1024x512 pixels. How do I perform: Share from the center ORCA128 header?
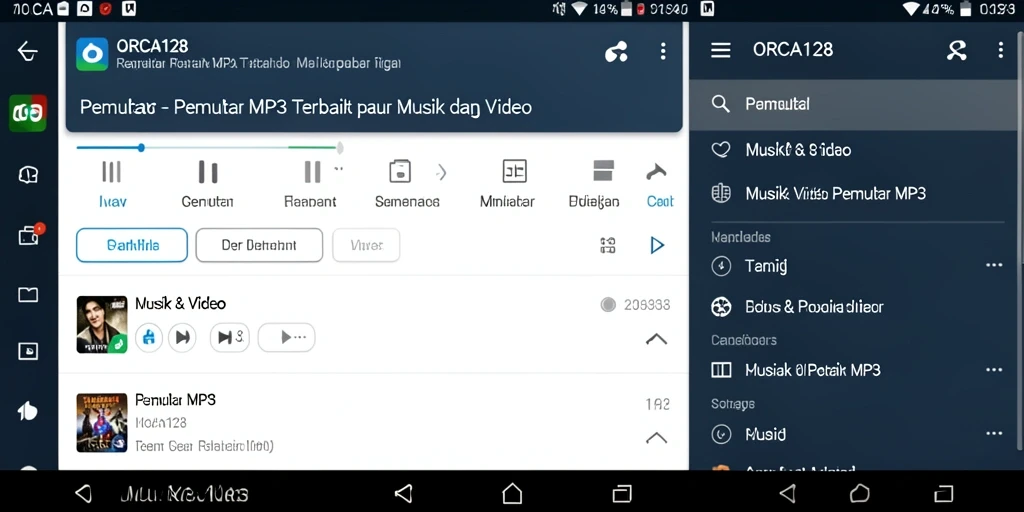click(616, 52)
